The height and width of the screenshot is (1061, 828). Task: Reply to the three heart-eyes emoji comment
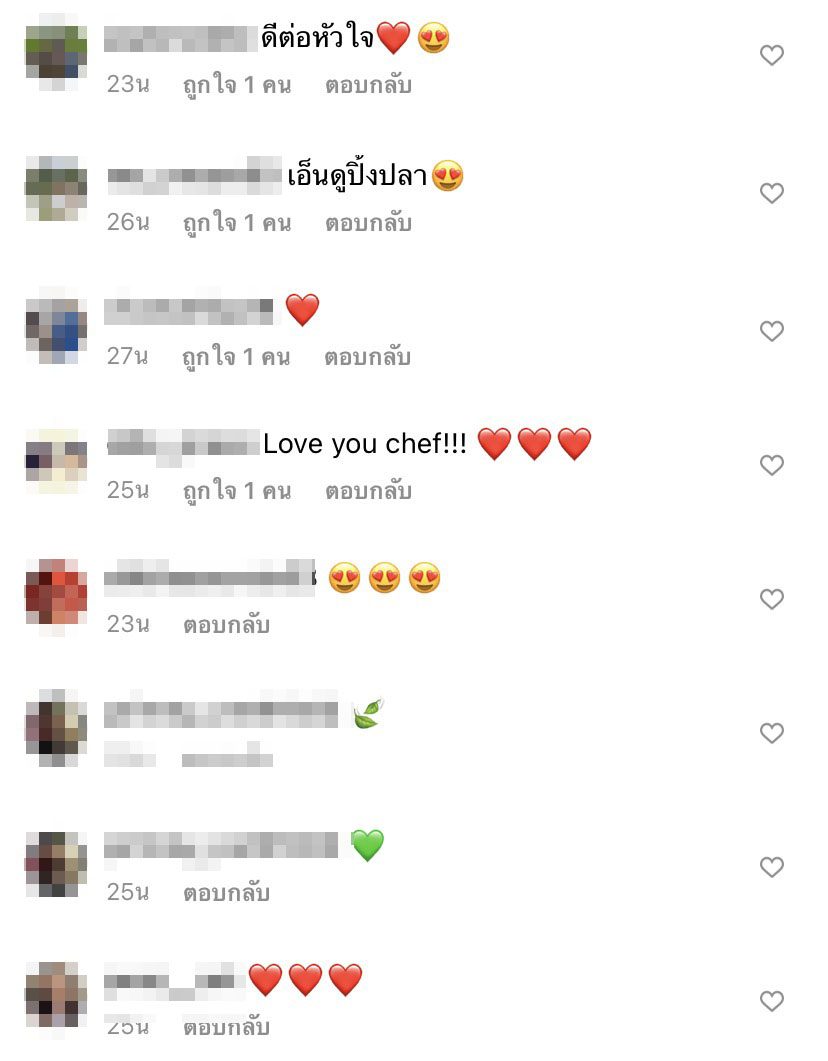click(226, 625)
